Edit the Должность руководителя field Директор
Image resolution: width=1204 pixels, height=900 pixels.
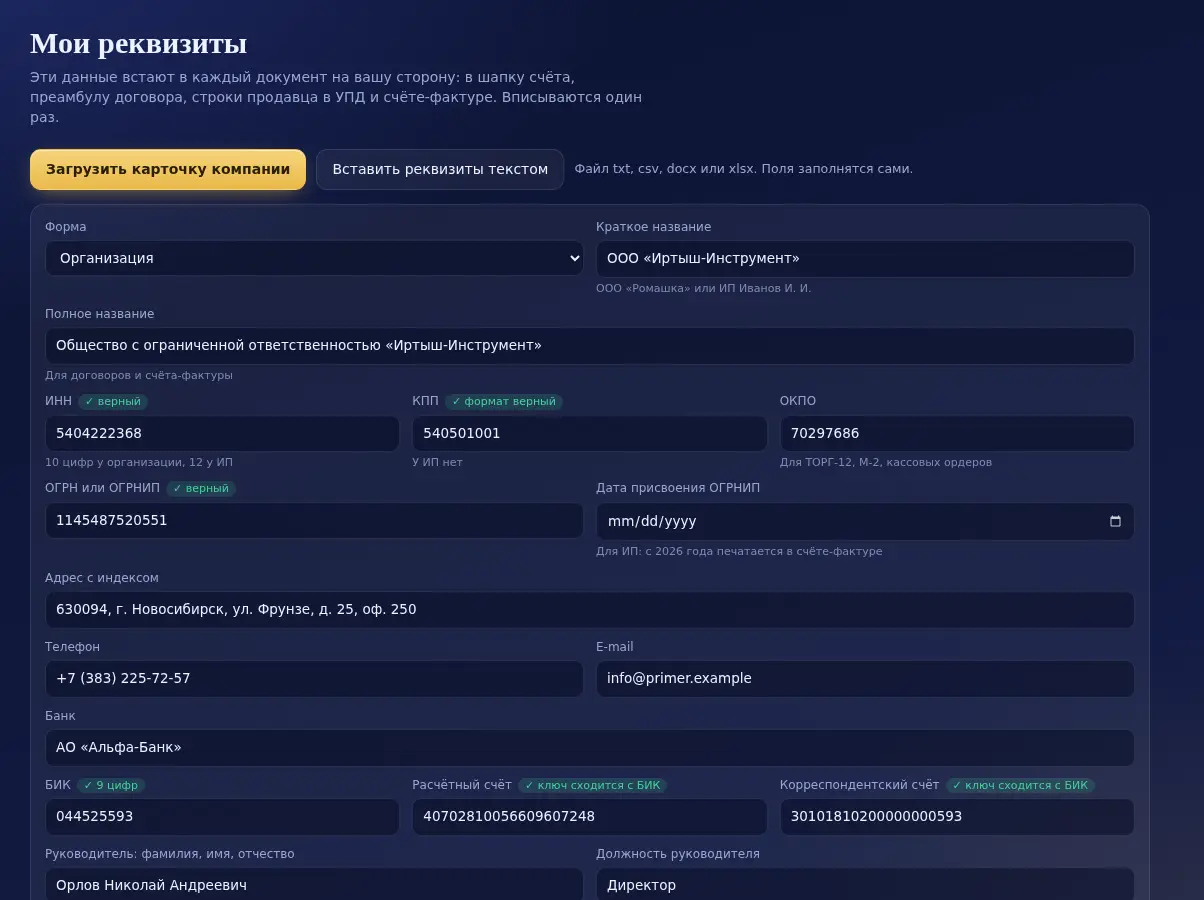[x=865, y=885]
